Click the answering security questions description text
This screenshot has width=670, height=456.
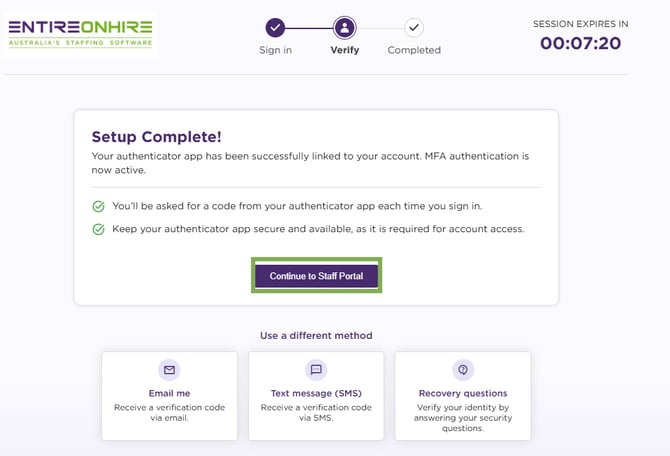pyautogui.click(x=462, y=417)
